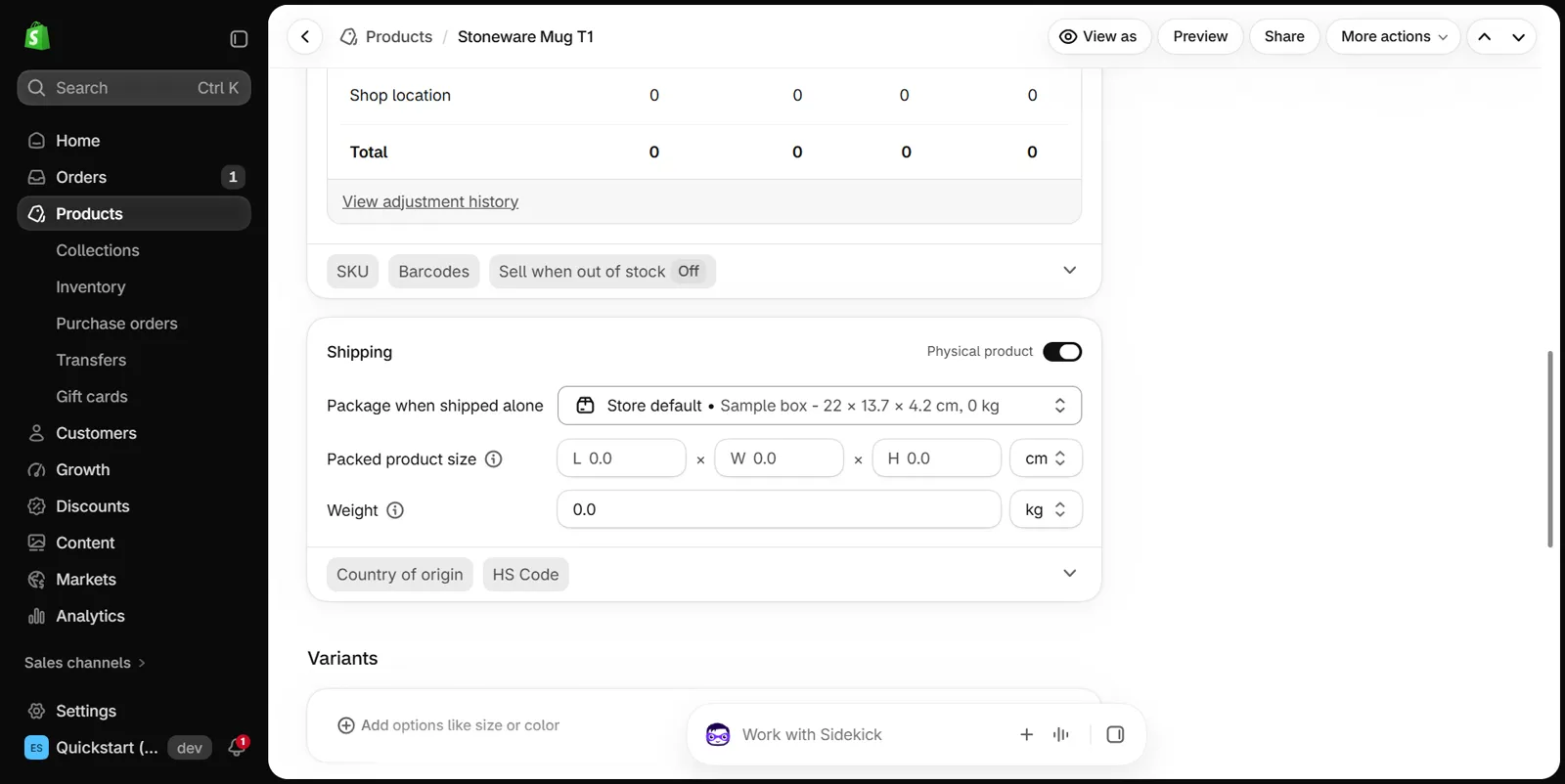The image size is (1565, 784).
Task: Click the Analytics bar chart icon
Action: click(36, 616)
